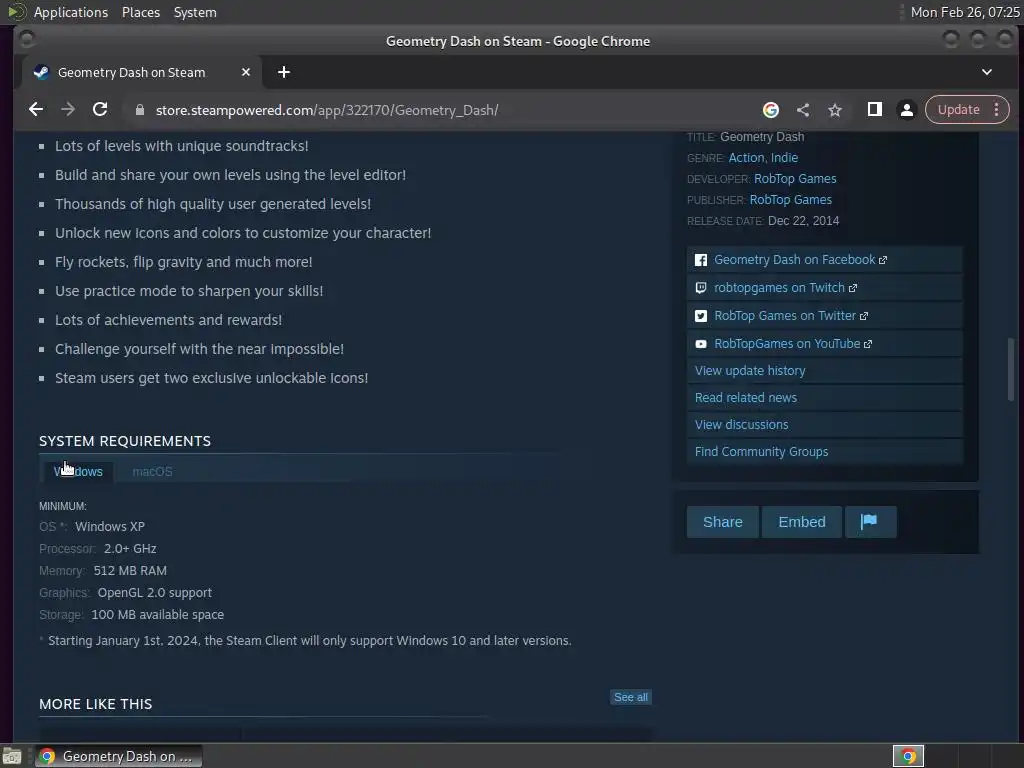Click the page vertical scrollbar
The width and height of the screenshot is (1024, 768).
[1011, 369]
